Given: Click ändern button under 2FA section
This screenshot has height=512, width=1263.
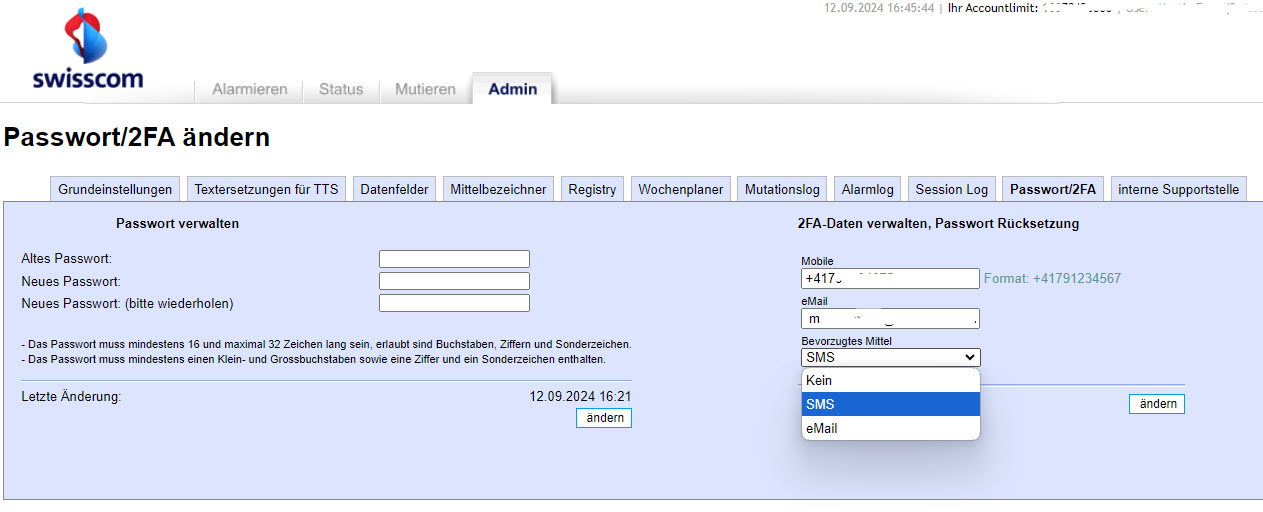Looking at the screenshot, I should click(1157, 404).
